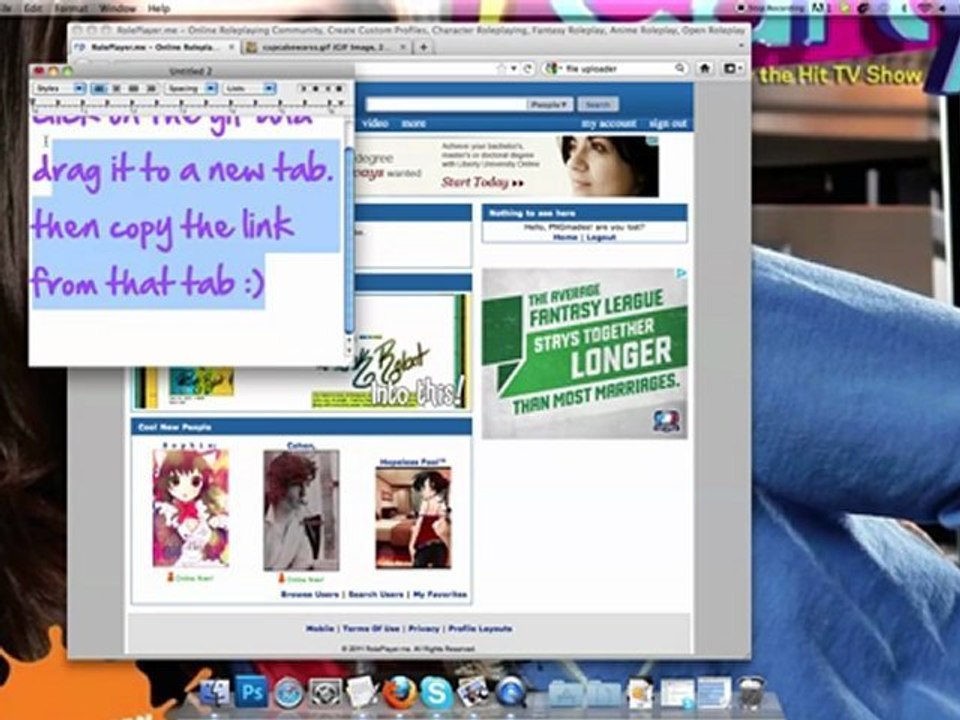960x720 pixels.
Task: Open Spacing dropdown in TextEdit
Action: (x=191, y=89)
